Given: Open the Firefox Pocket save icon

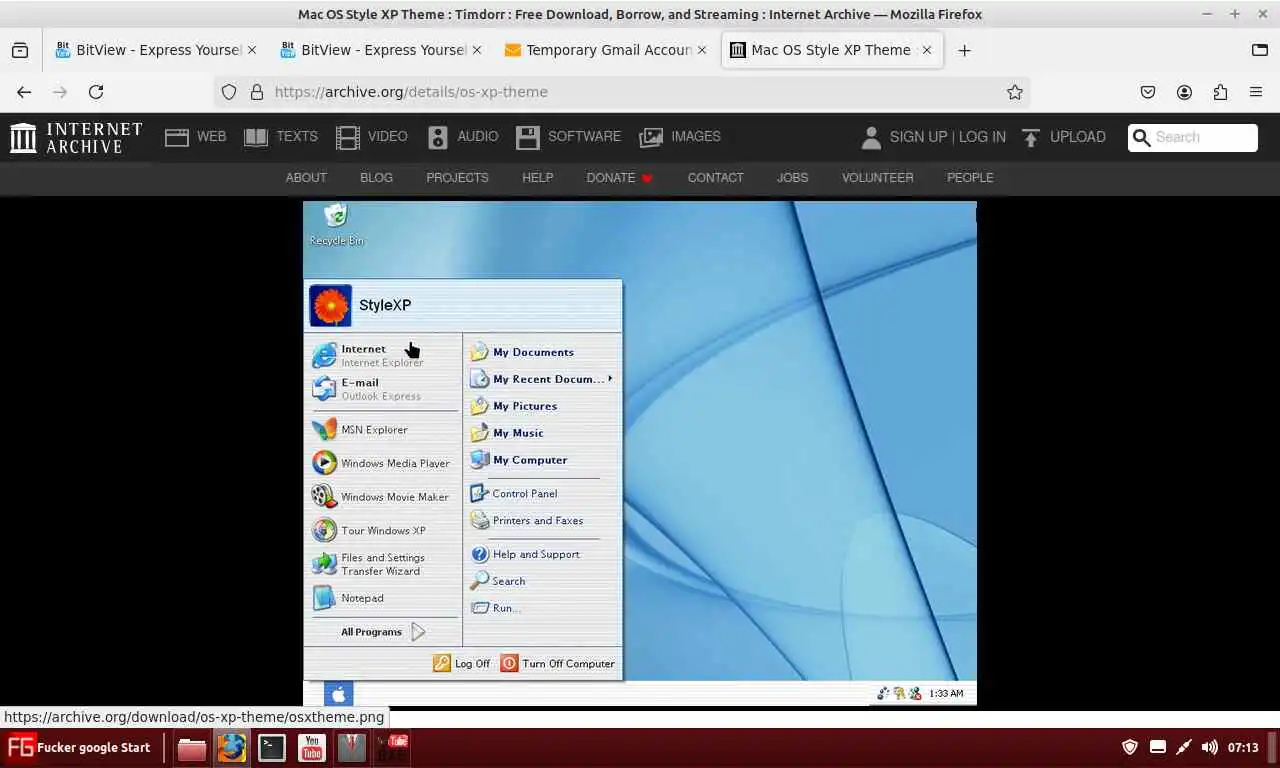Looking at the screenshot, I should click(x=1148, y=92).
